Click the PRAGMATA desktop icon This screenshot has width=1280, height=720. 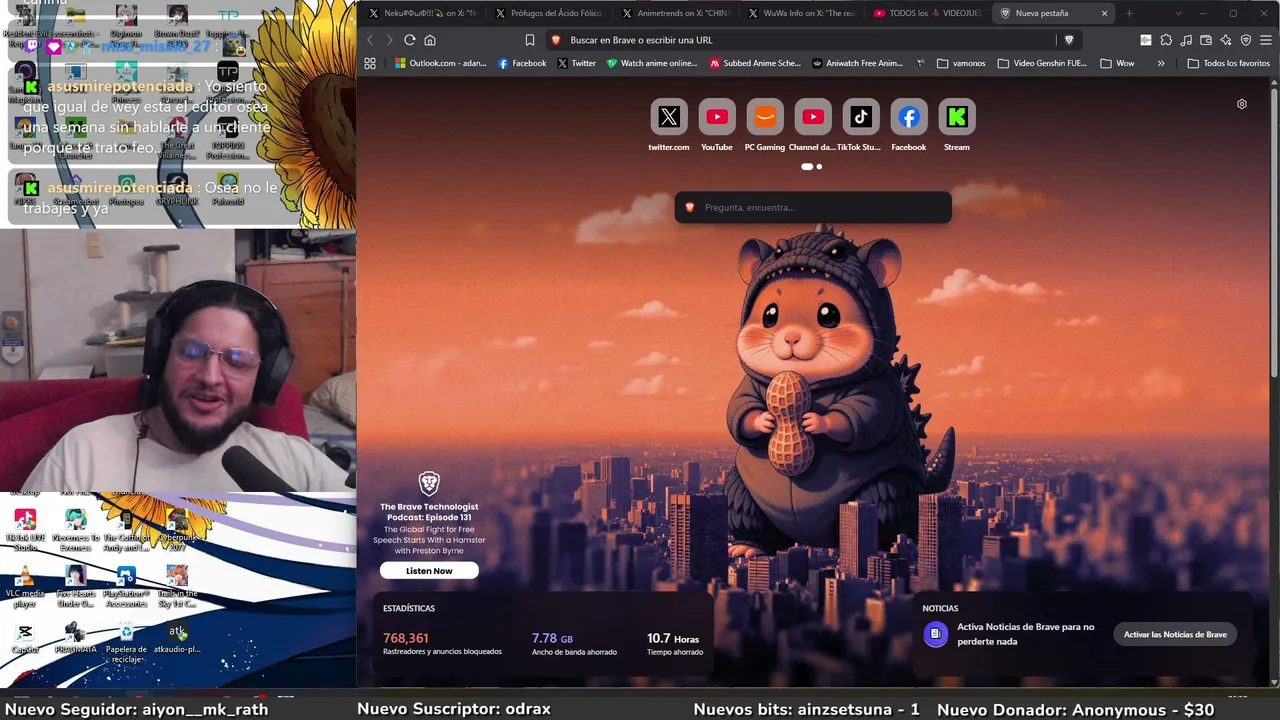click(76, 637)
